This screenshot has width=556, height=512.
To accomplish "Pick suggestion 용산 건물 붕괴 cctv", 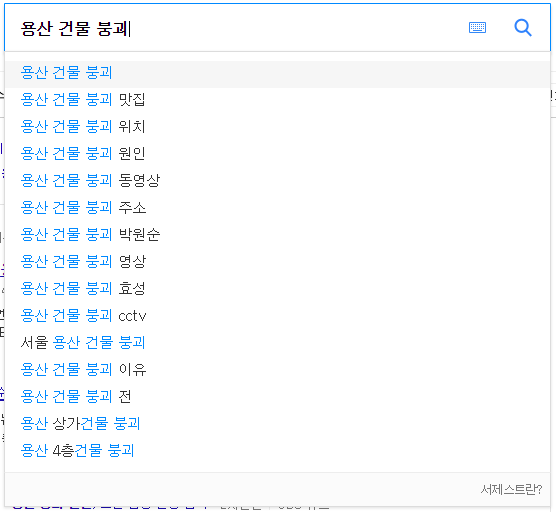I will tap(277, 315).
